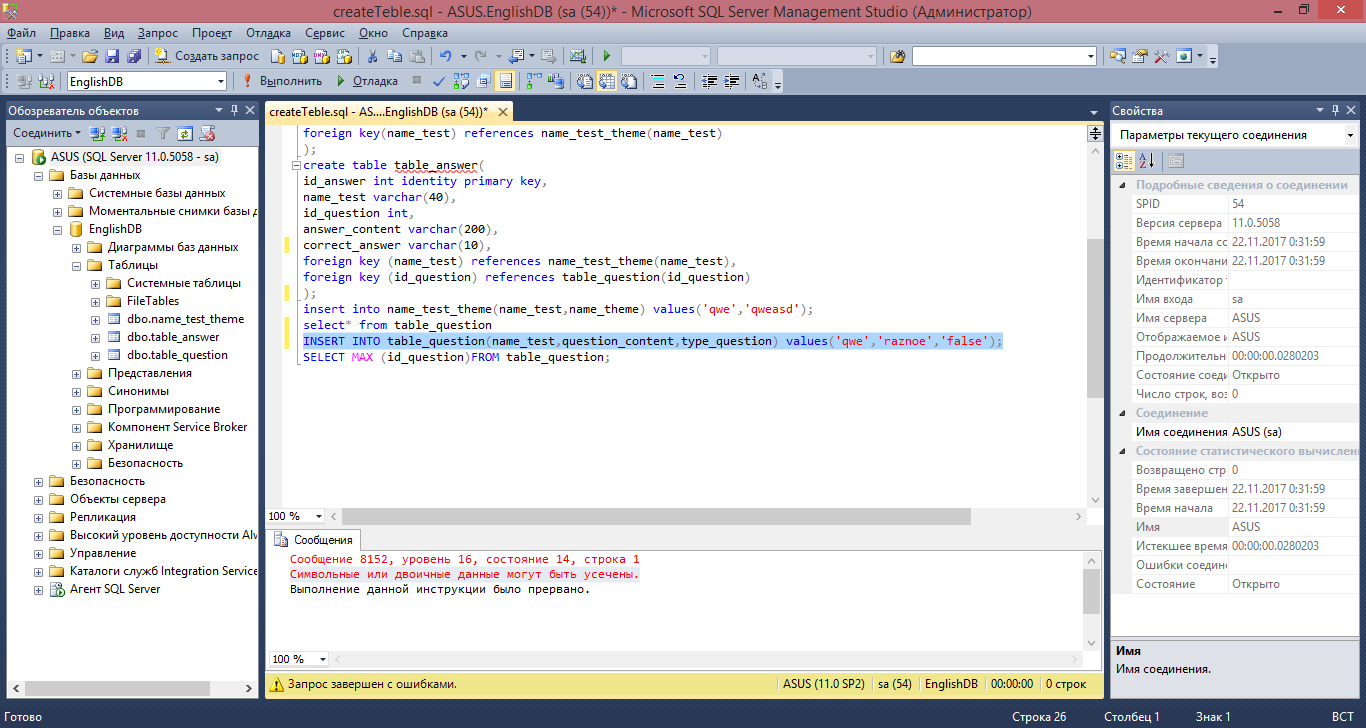Open file with the folder toolbar icon

pyautogui.click(x=90, y=56)
